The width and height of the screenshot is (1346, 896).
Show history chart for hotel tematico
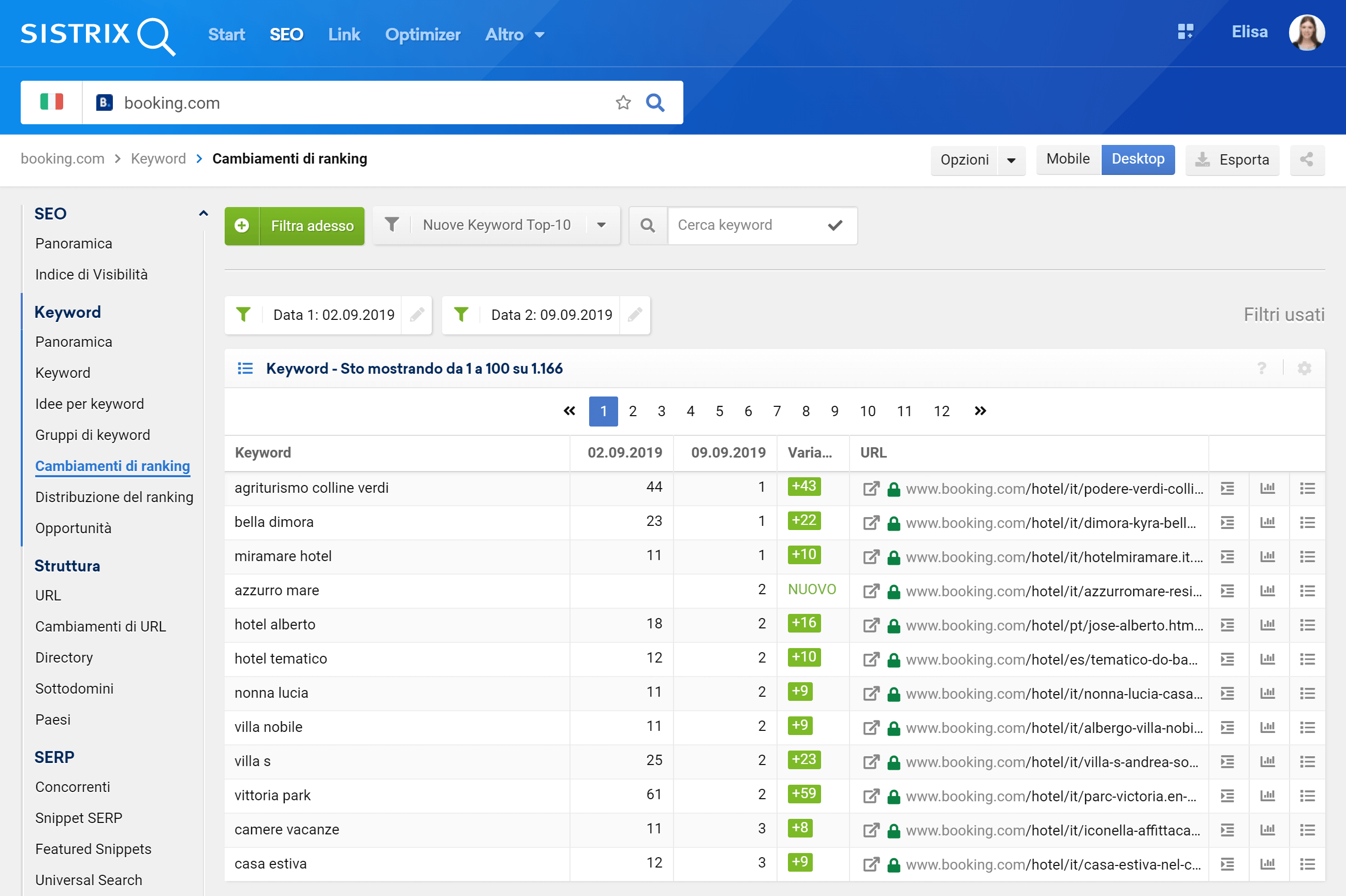1268,659
